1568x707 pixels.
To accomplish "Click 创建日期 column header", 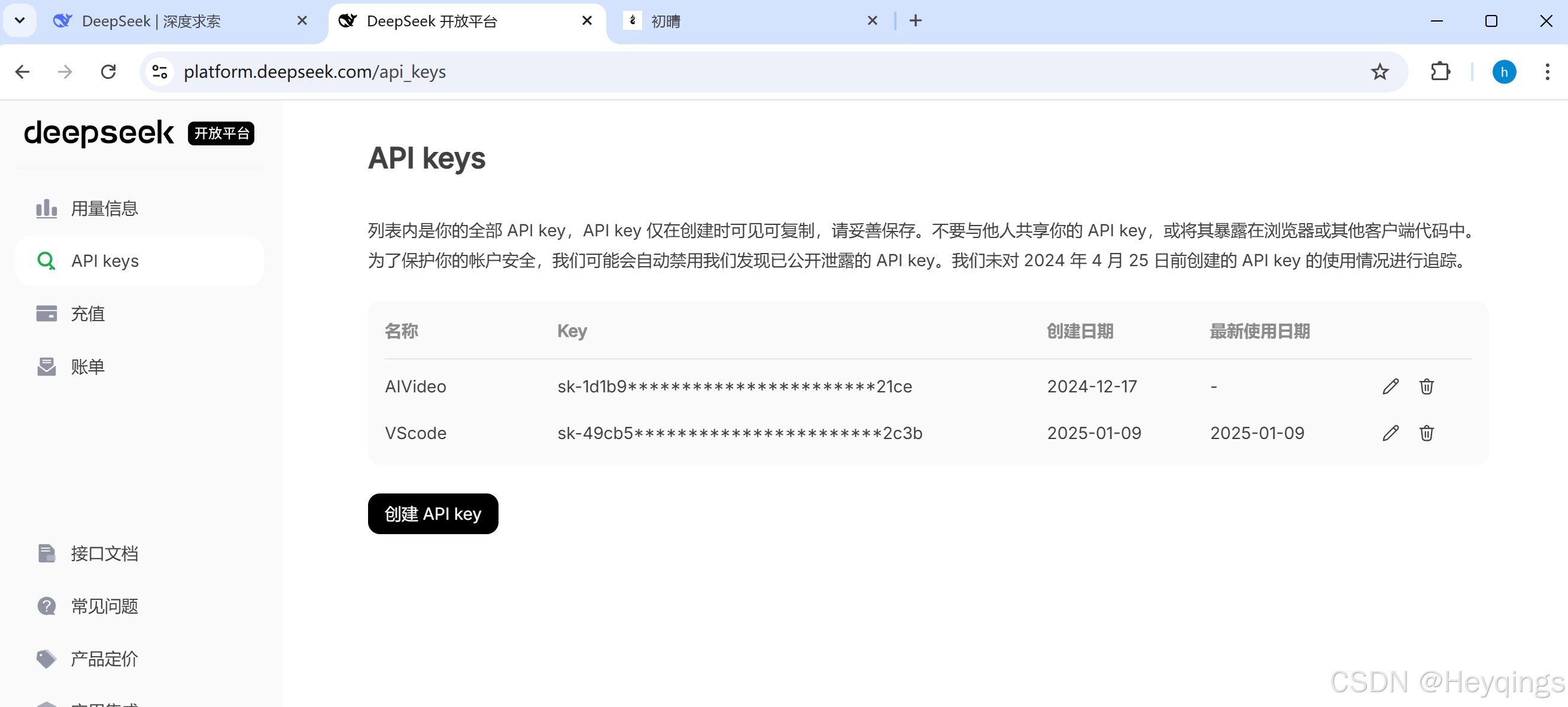I will (1080, 331).
